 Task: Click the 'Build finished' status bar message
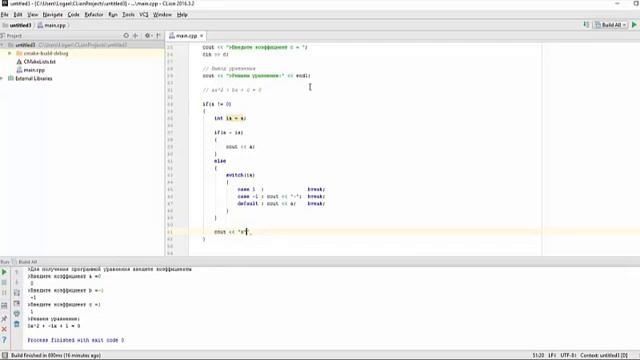pos(56,356)
